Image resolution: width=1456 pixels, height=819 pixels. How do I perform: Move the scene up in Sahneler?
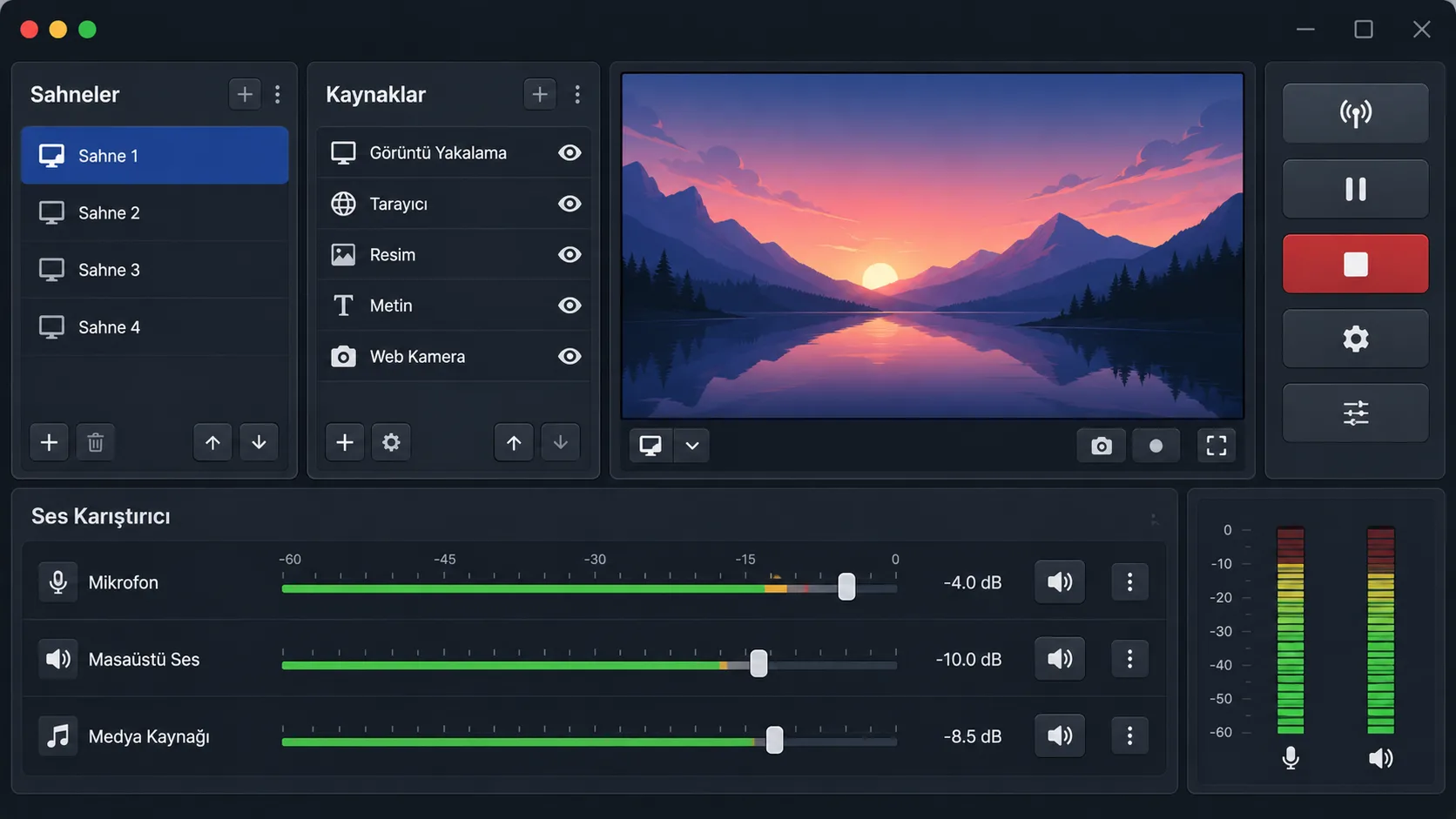(x=212, y=442)
